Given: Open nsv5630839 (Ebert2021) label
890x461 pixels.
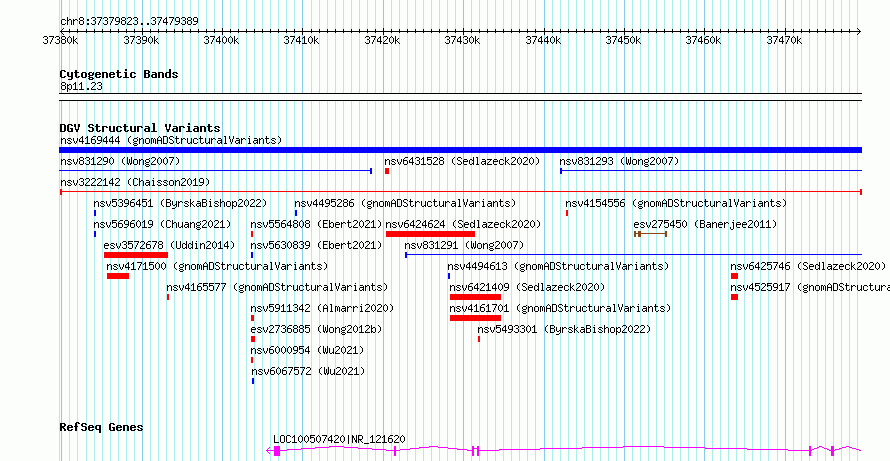Looking at the screenshot, I should tap(316, 245).
